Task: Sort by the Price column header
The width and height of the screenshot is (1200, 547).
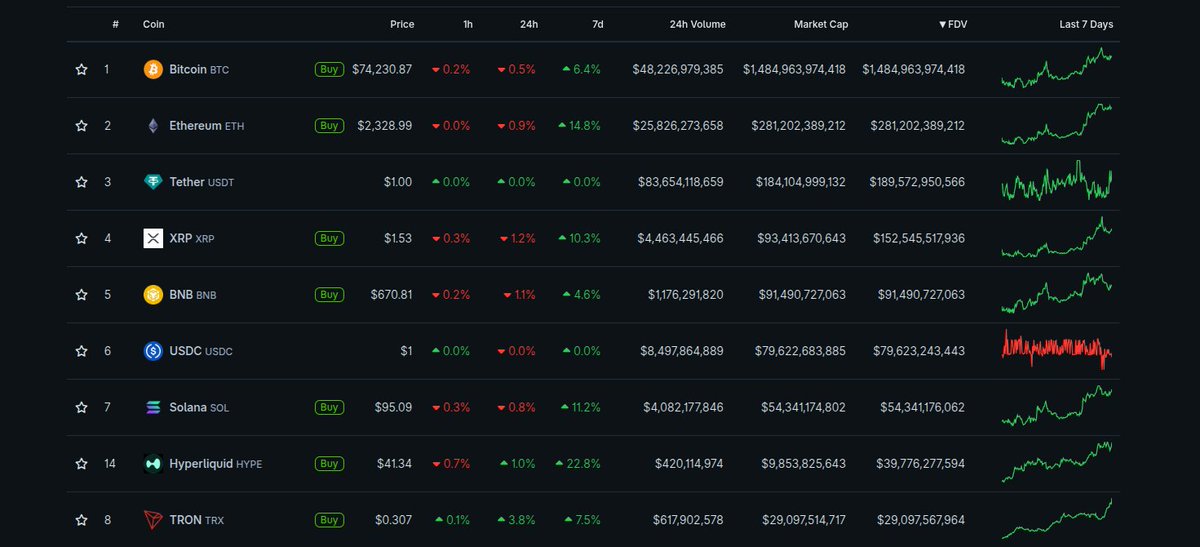Action: [x=402, y=24]
